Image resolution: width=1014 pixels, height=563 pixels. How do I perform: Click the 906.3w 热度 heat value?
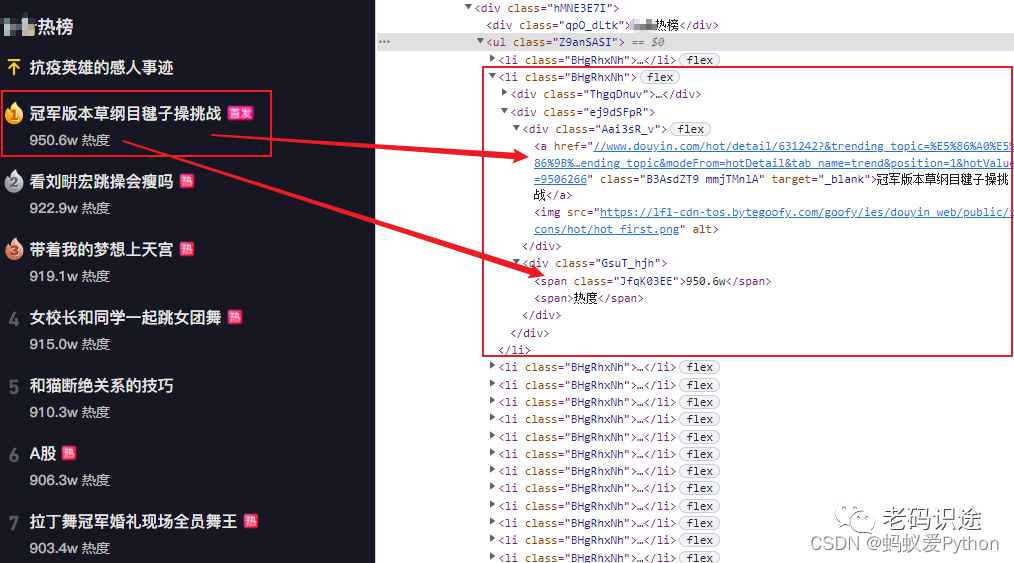click(70, 480)
